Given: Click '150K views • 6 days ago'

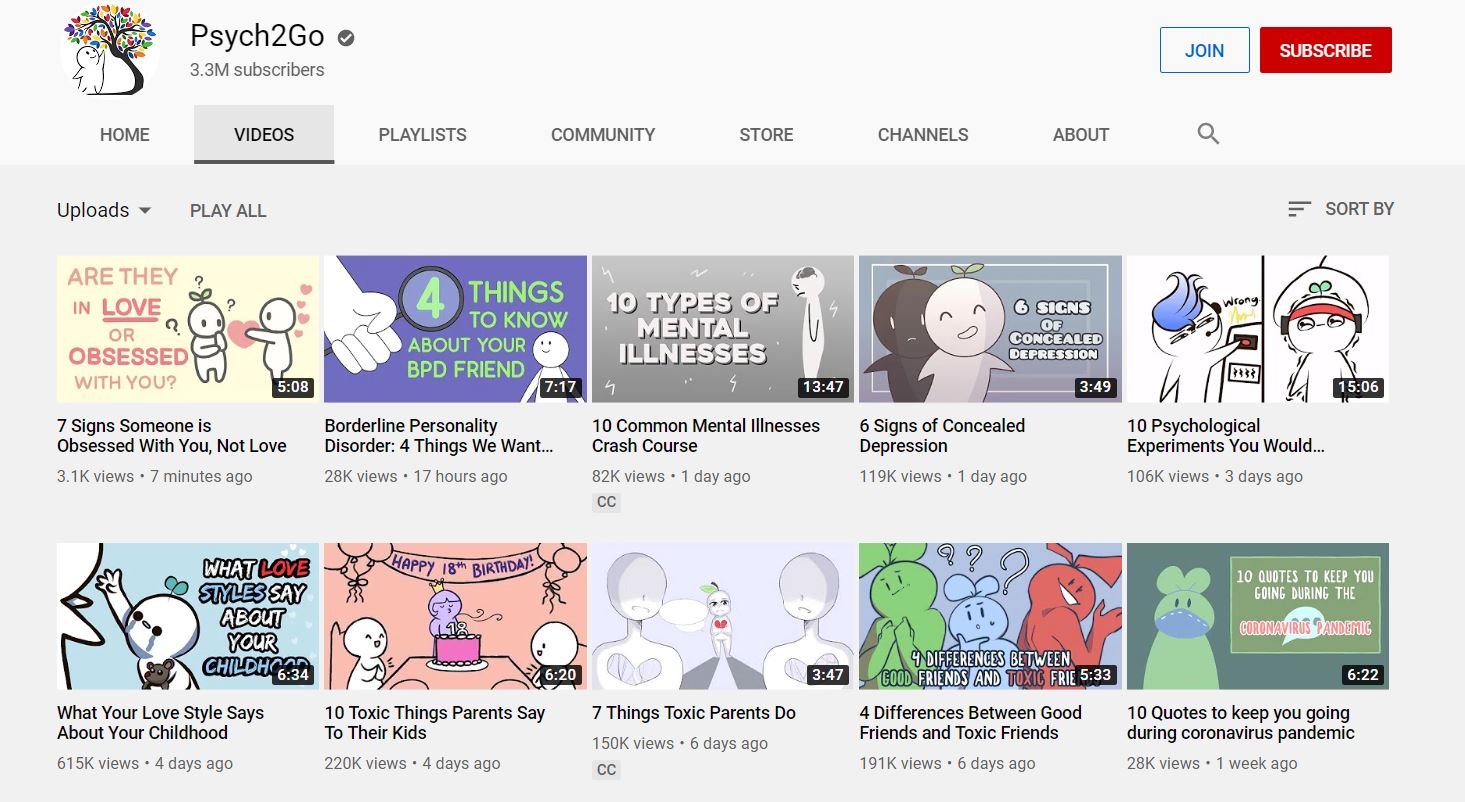Looking at the screenshot, I should point(680,744).
